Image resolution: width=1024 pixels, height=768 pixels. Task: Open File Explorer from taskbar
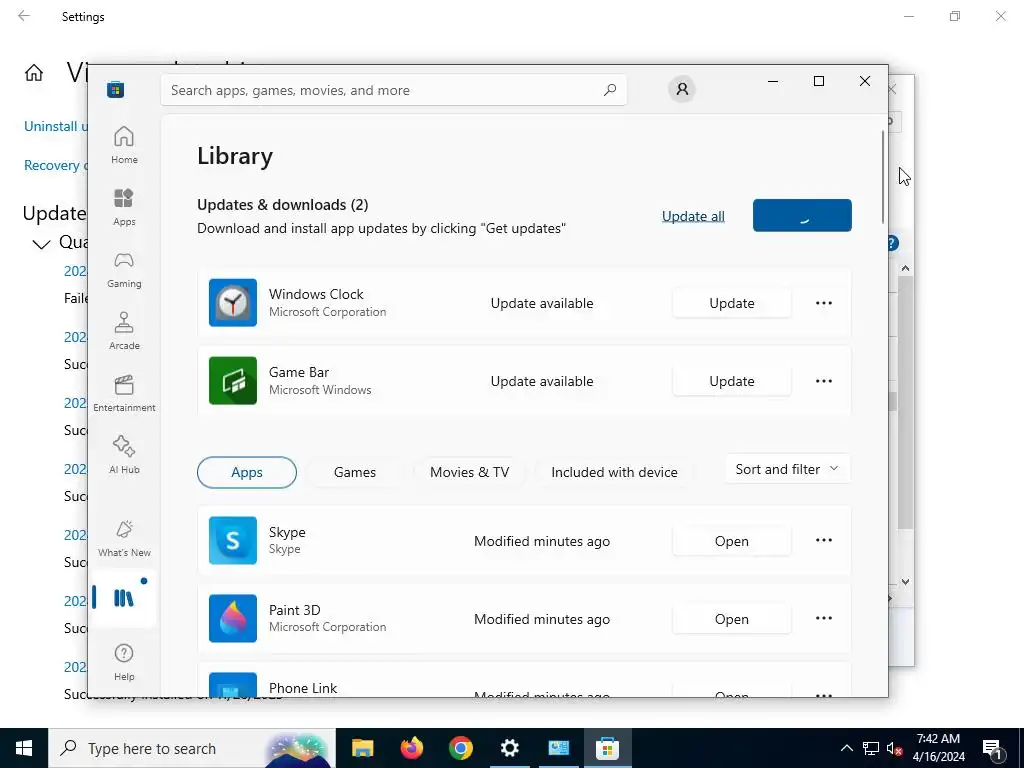click(362, 748)
